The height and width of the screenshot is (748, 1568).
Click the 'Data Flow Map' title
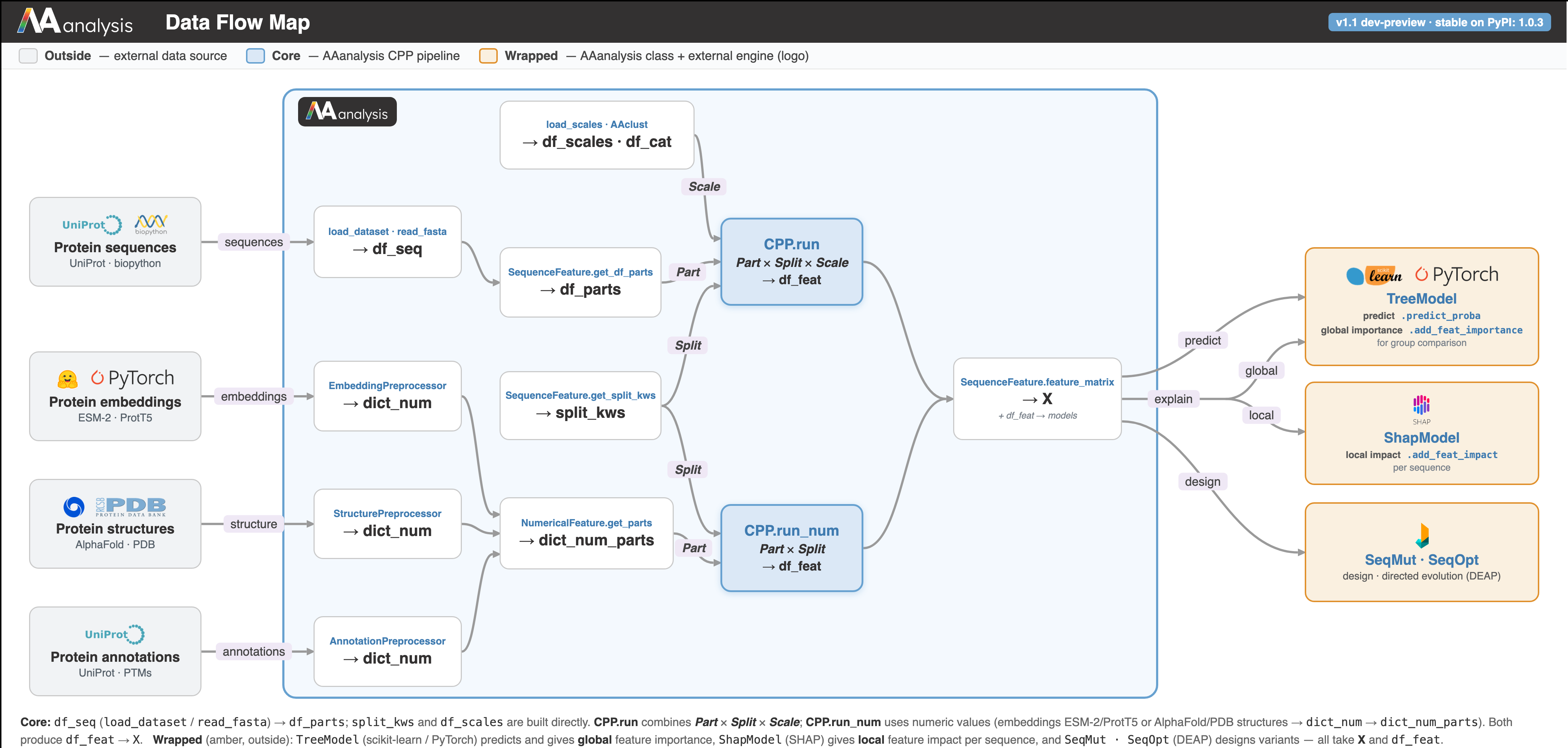(x=237, y=23)
